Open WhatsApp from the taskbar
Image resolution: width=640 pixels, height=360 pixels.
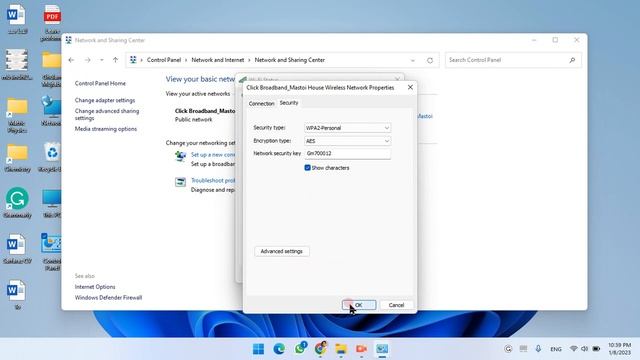pyautogui.click(x=300, y=349)
